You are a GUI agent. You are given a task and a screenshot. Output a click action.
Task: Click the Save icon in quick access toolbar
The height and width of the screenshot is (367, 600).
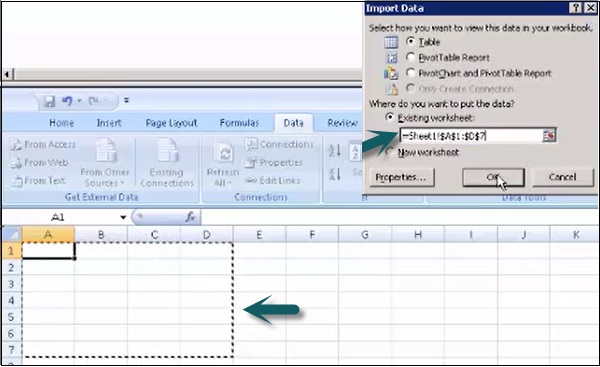click(x=49, y=101)
